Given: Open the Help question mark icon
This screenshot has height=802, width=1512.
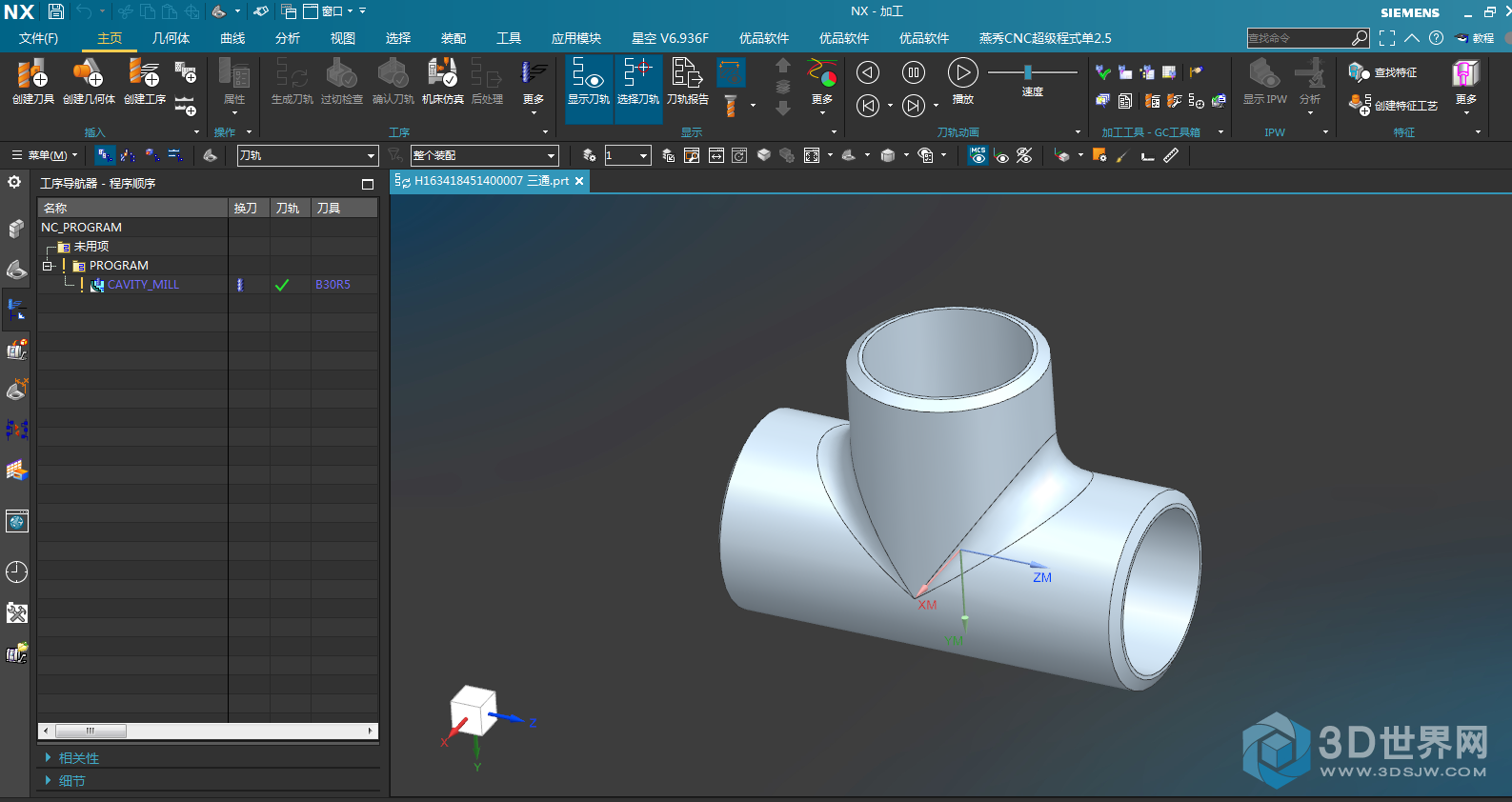Looking at the screenshot, I should pyautogui.click(x=1436, y=38).
